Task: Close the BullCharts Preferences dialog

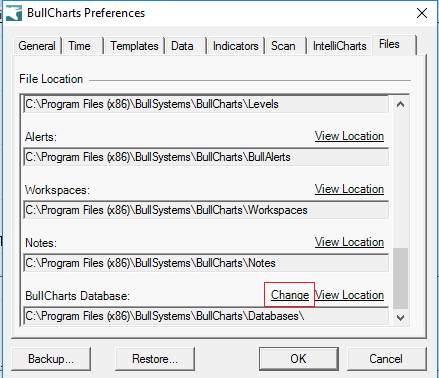Action: tap(422, 13)
